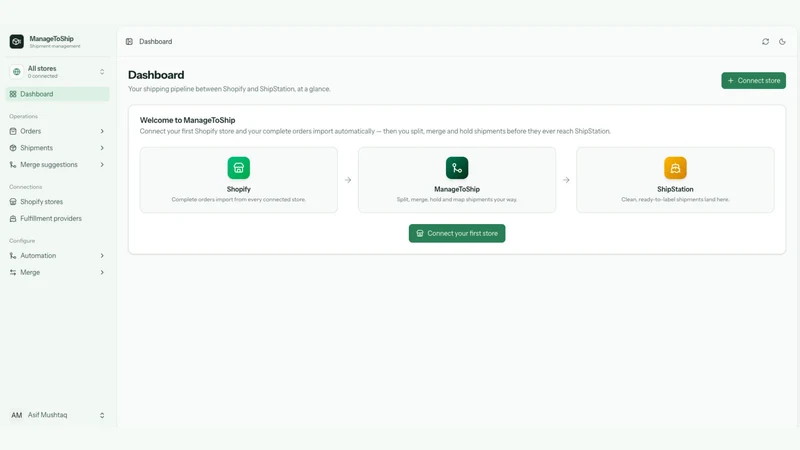Click 'Clean, ready-to-label shipments land here' text

pos(675,199)
